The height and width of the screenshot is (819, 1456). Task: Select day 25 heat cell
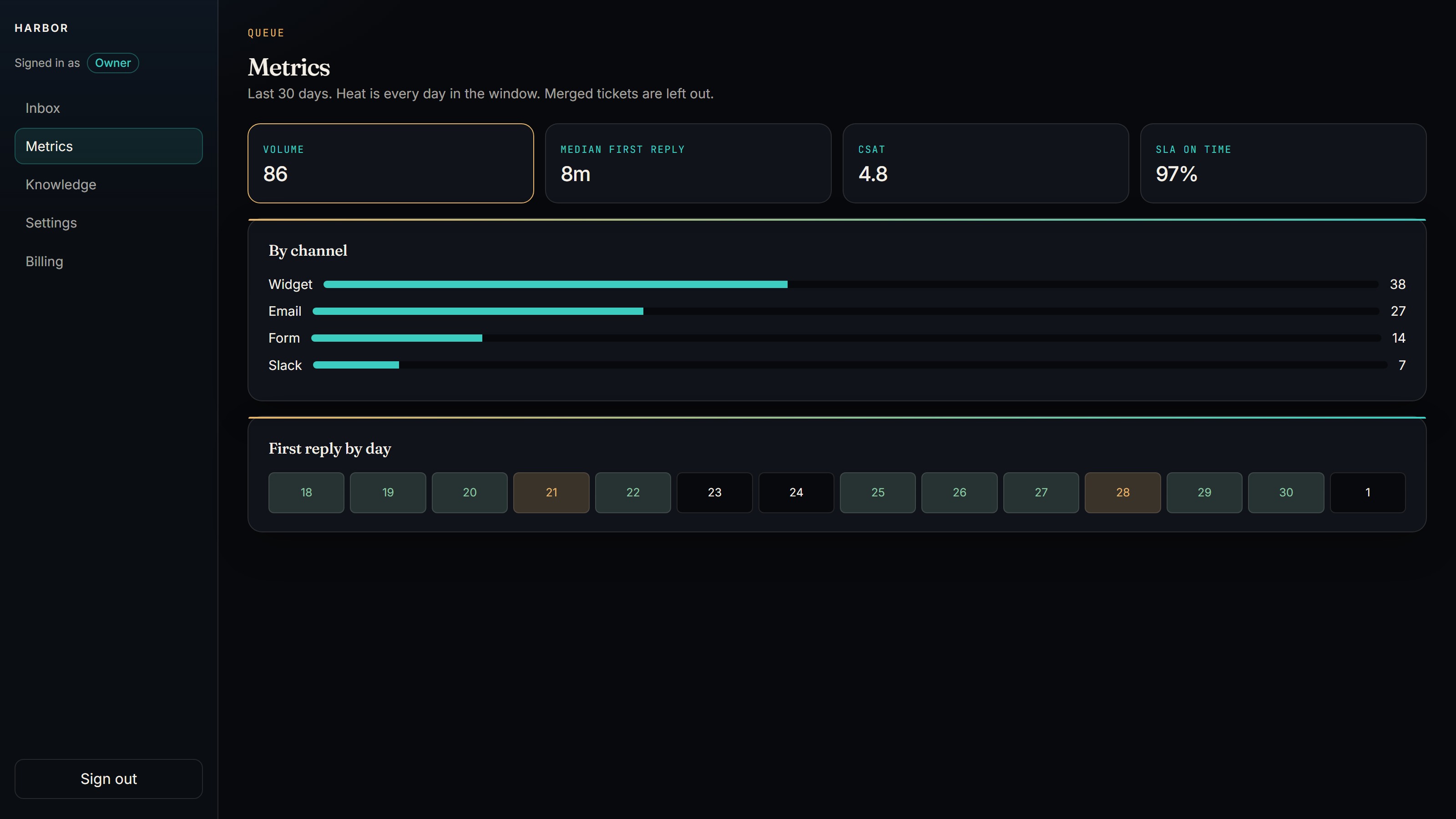[878, 492]
